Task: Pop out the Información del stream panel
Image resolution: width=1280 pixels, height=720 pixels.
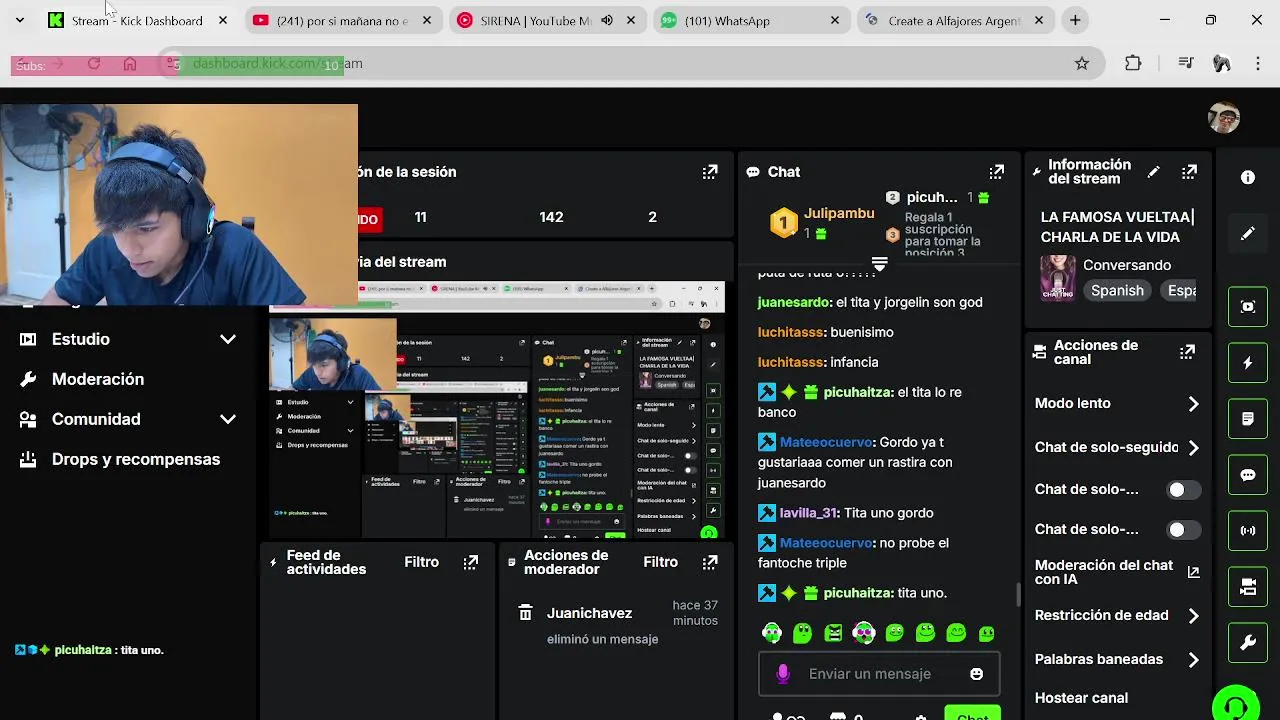Action: (x=1189, y=172)
